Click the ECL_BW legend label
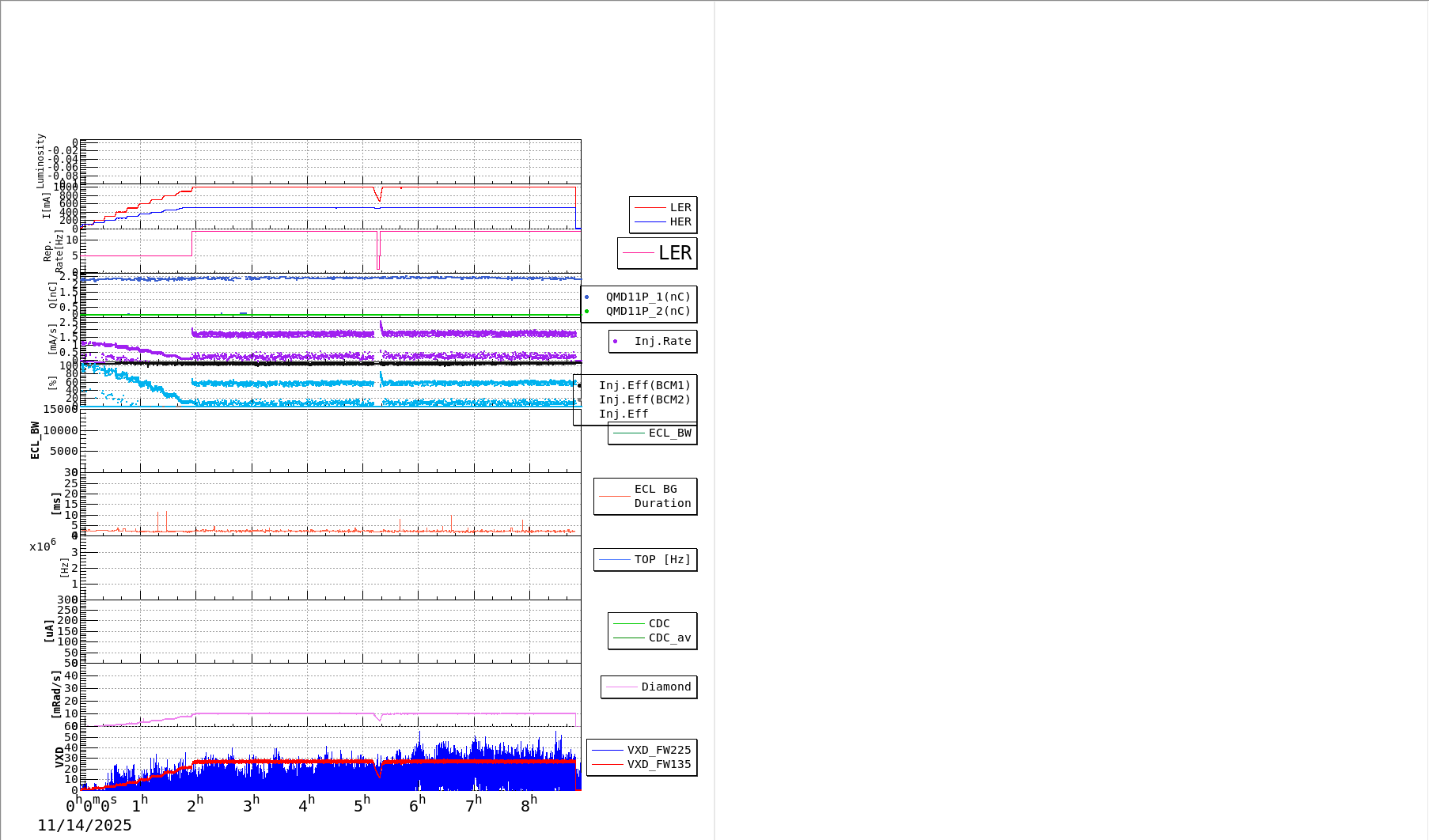This screenshot has height=840, width=1429. pyautogui.click(x=669, y=433)
